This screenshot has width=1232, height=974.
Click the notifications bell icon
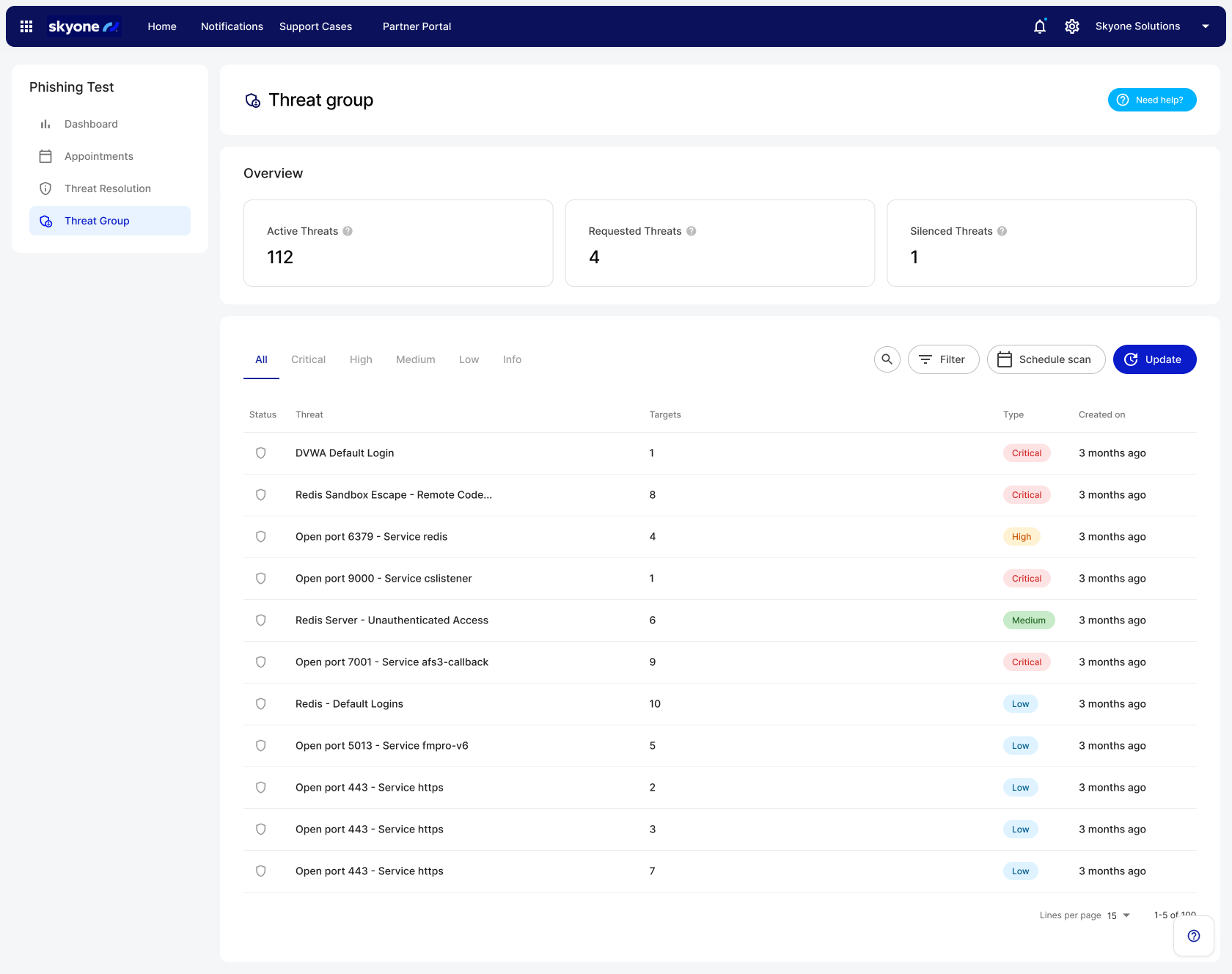[x=1039, y=26]
